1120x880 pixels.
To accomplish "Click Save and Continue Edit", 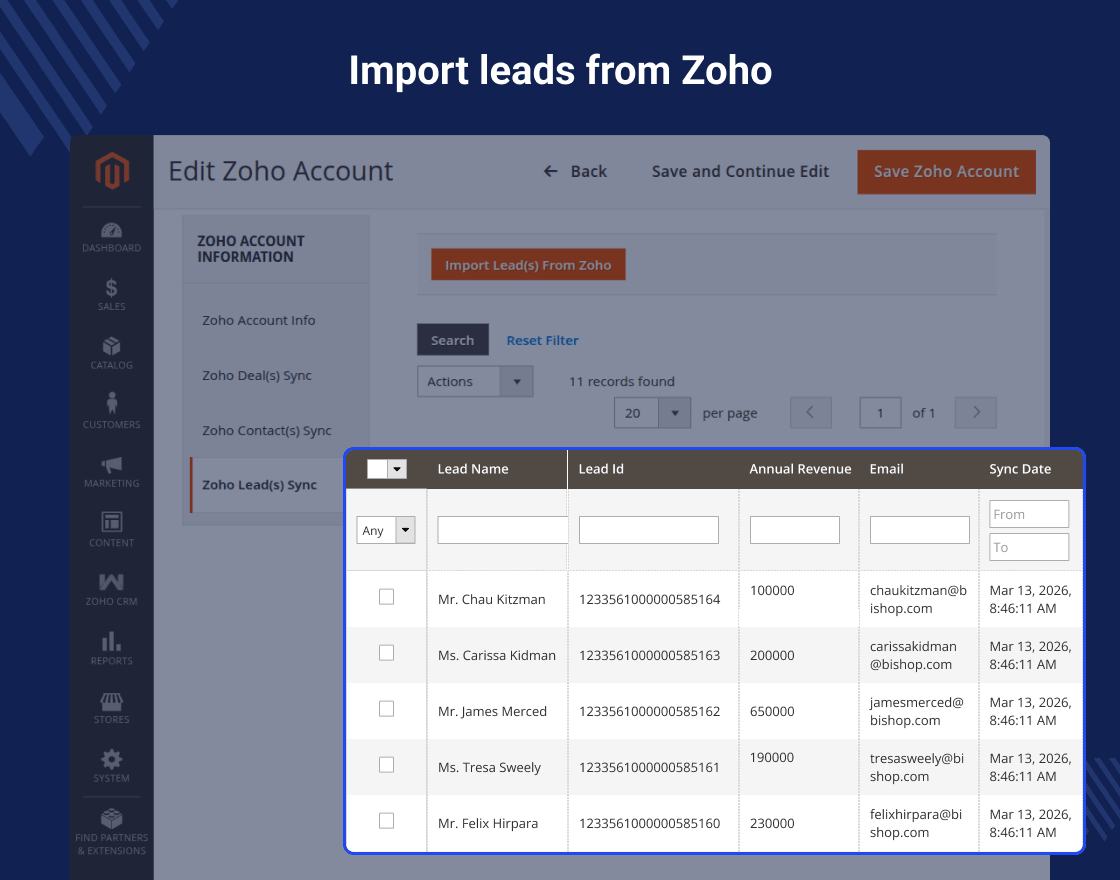I will pos(740,171).
